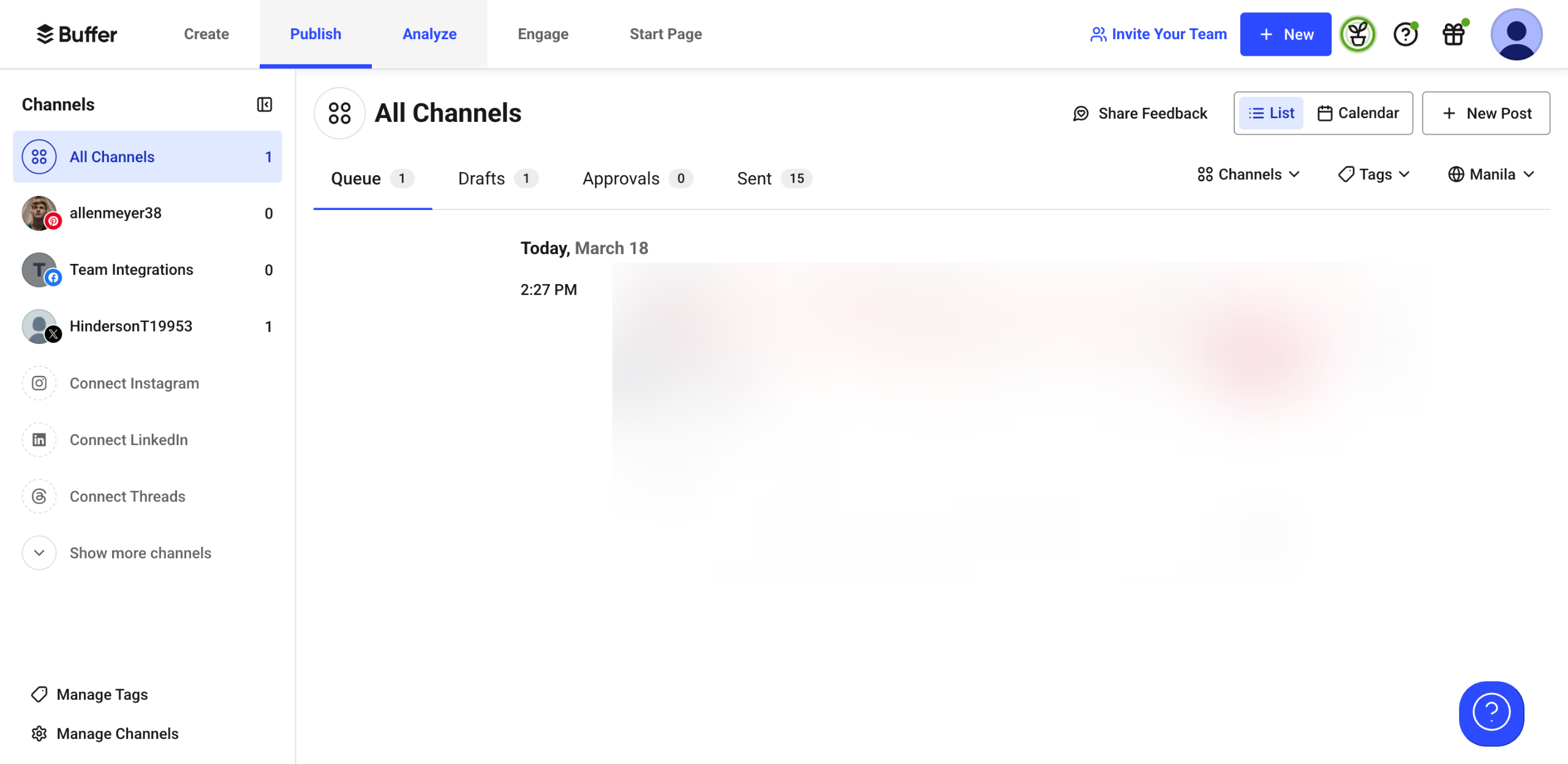Click Invite Your Team link
The width and height of the screenshot is (1568, 764).
click(x=1158, y=34)
